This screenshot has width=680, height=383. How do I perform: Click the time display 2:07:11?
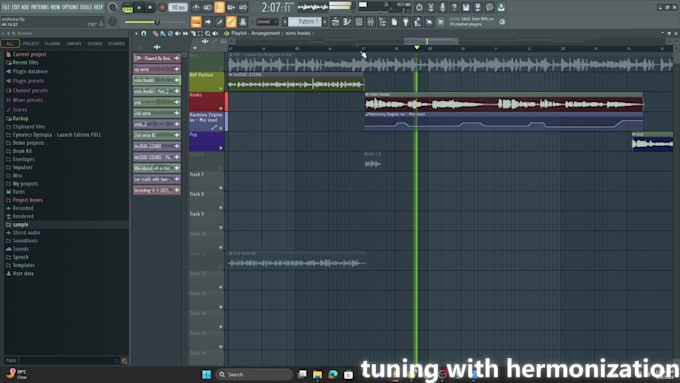[277, 8]
